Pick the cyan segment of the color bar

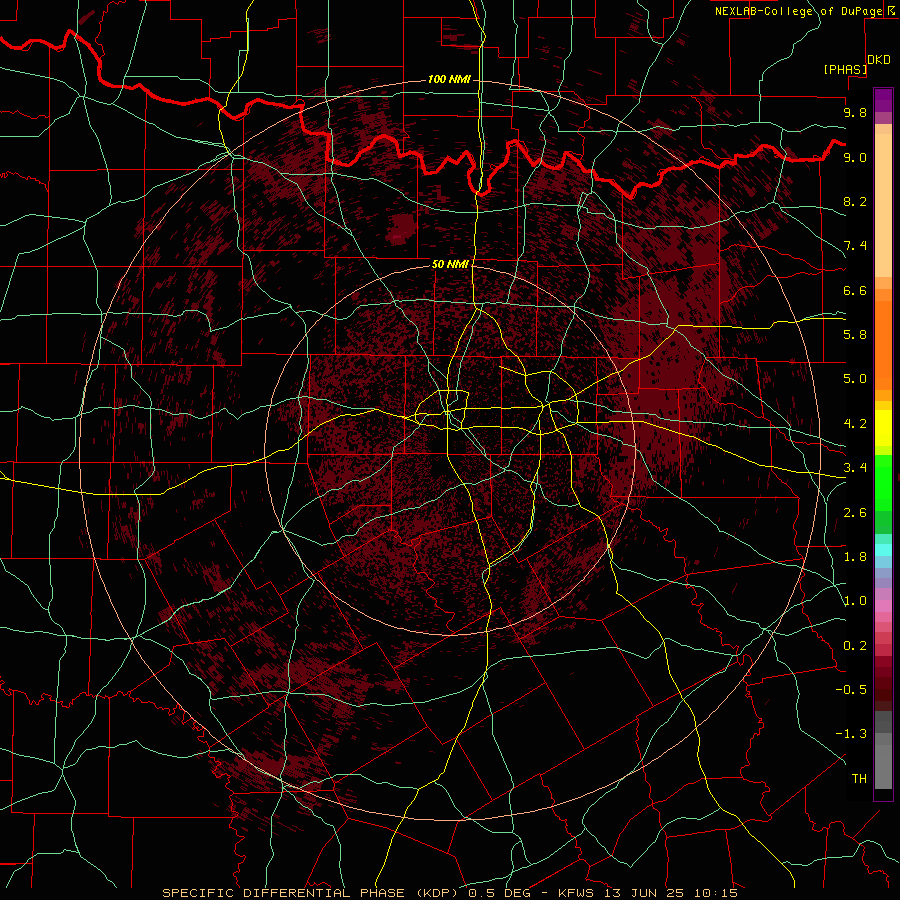click(x=883, y=550)
